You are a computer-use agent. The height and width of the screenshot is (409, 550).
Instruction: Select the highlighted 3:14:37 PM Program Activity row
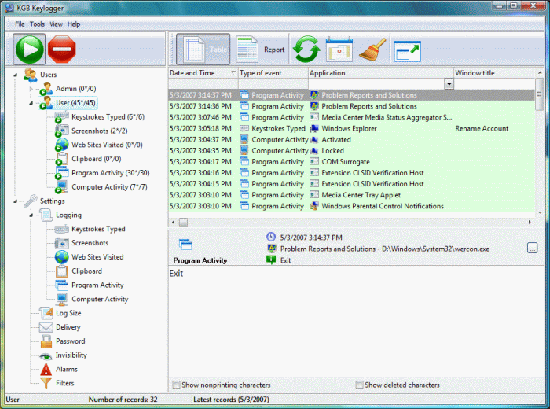pyautogui.click(x=351, y=95)
